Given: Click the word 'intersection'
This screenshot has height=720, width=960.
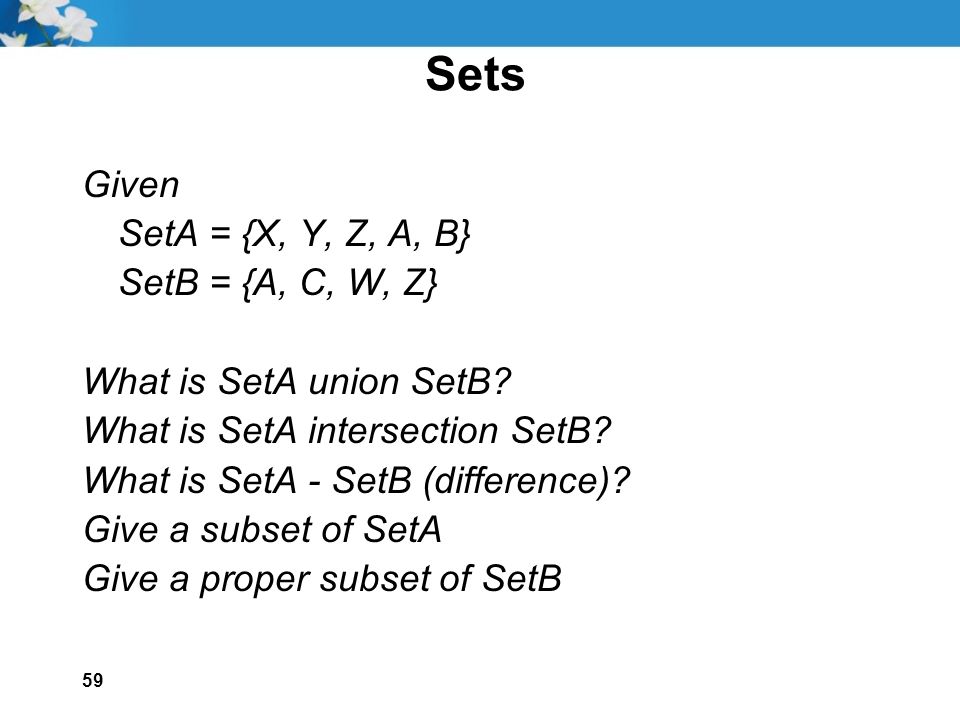Looking at the screenshot, I should point(403,430).
